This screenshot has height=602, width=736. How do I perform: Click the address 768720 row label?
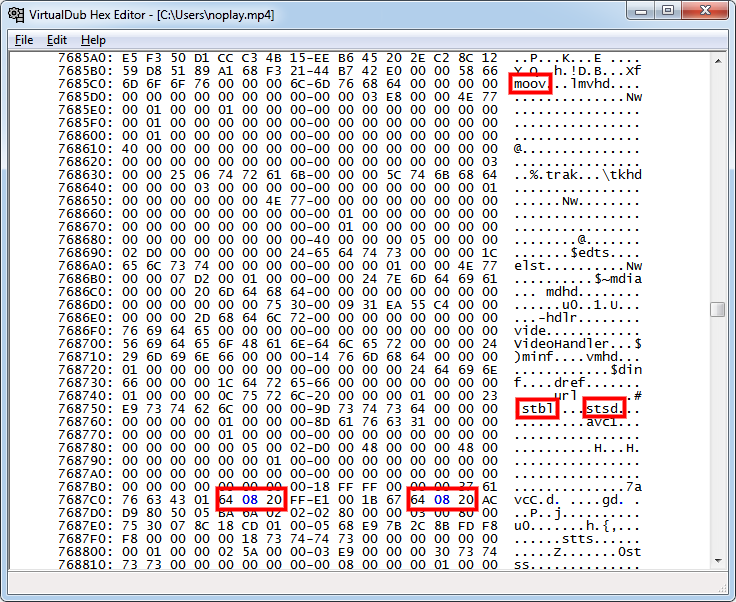(x=85, y=370)
